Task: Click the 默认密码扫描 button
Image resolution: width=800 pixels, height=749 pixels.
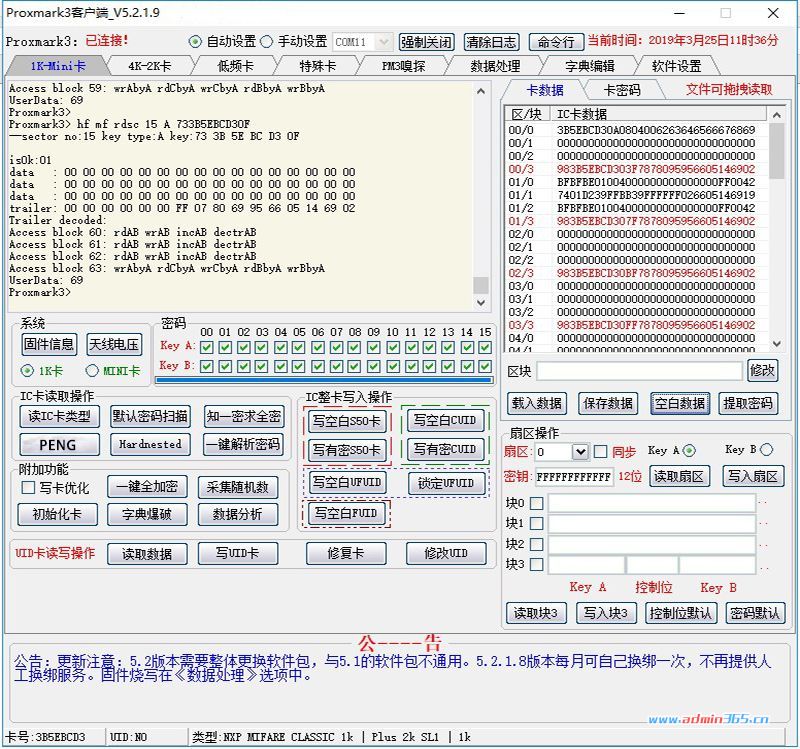Action: coord(150,417)
